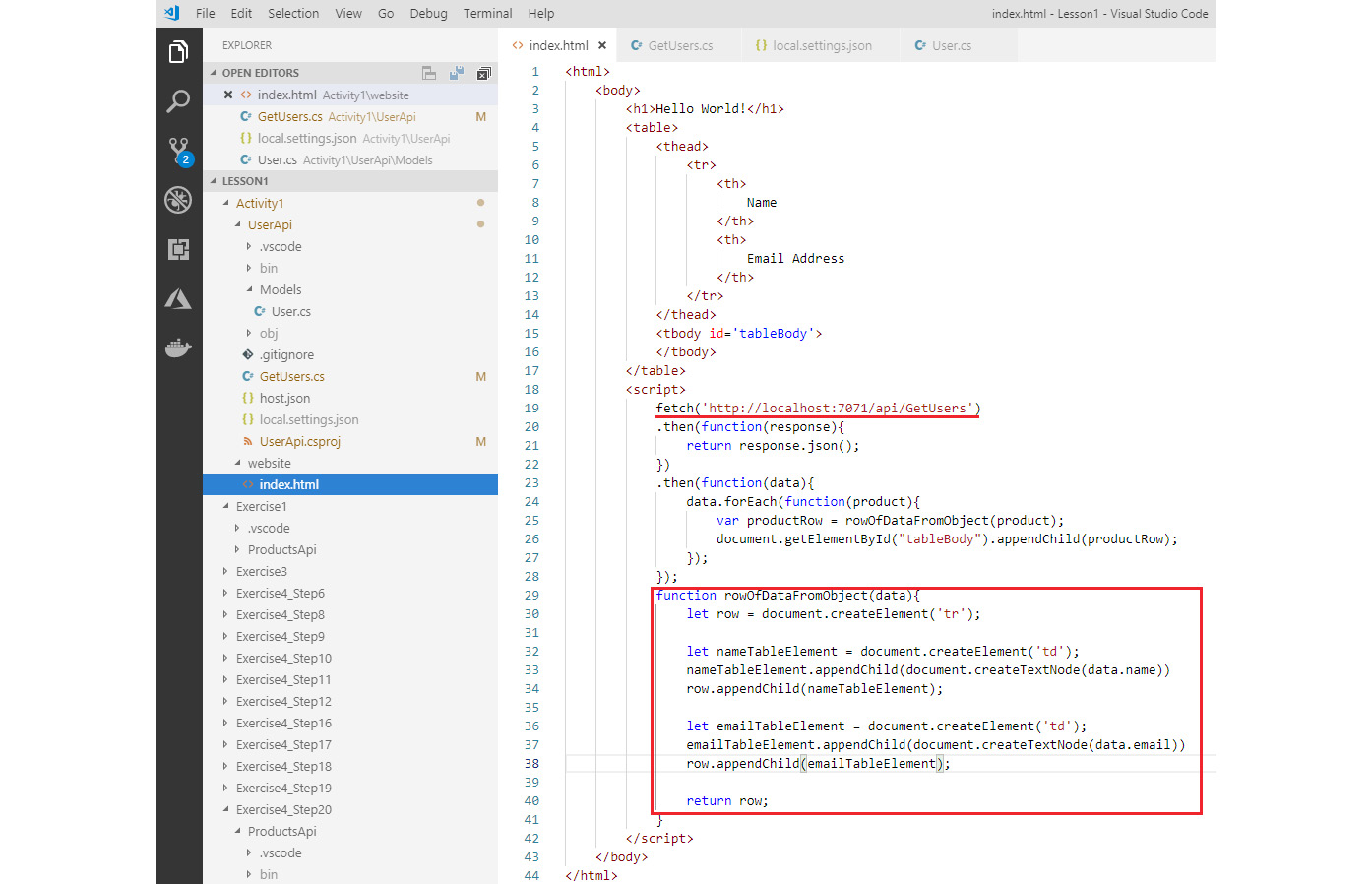Open the Terminal menu
1372x884 pixels.
pos(487,13)
